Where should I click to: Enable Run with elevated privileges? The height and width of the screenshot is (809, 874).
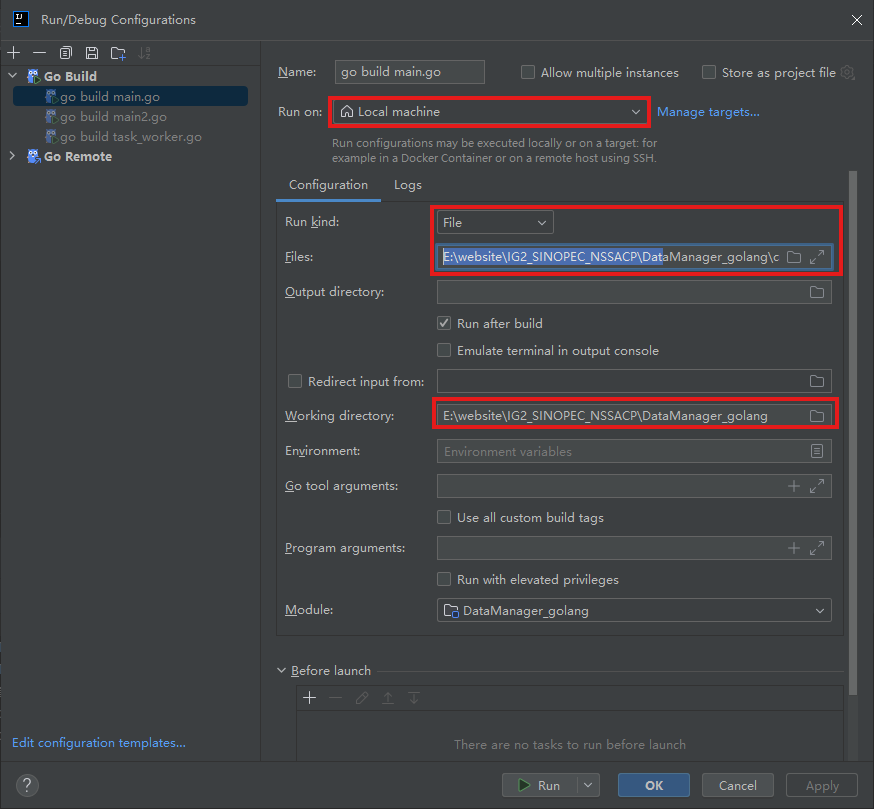tap(444, 579)
